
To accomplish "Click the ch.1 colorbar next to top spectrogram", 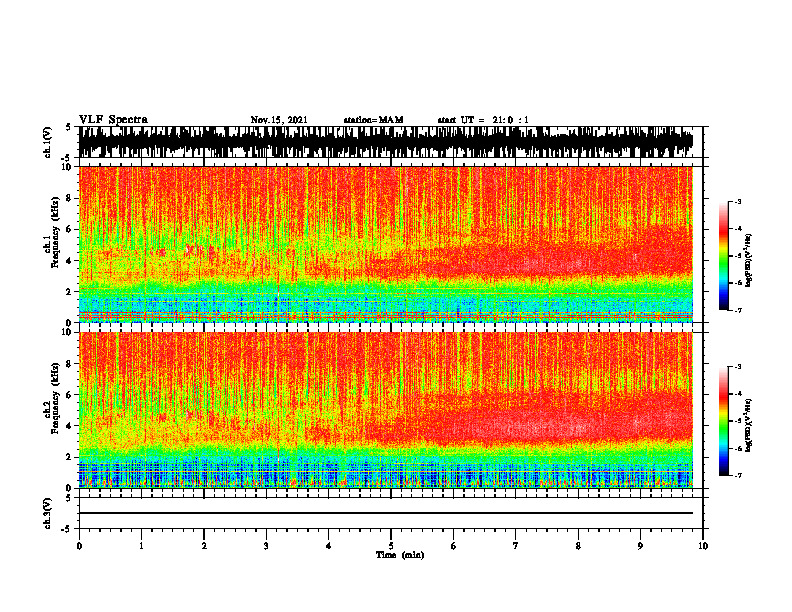I will [x=723, y=256].
